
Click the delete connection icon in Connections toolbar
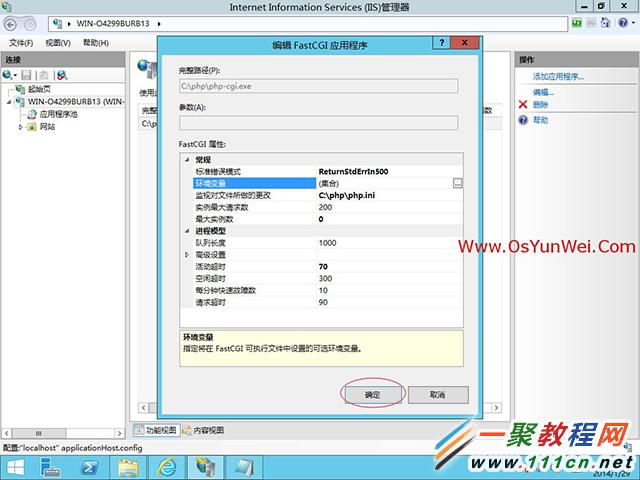62,75
